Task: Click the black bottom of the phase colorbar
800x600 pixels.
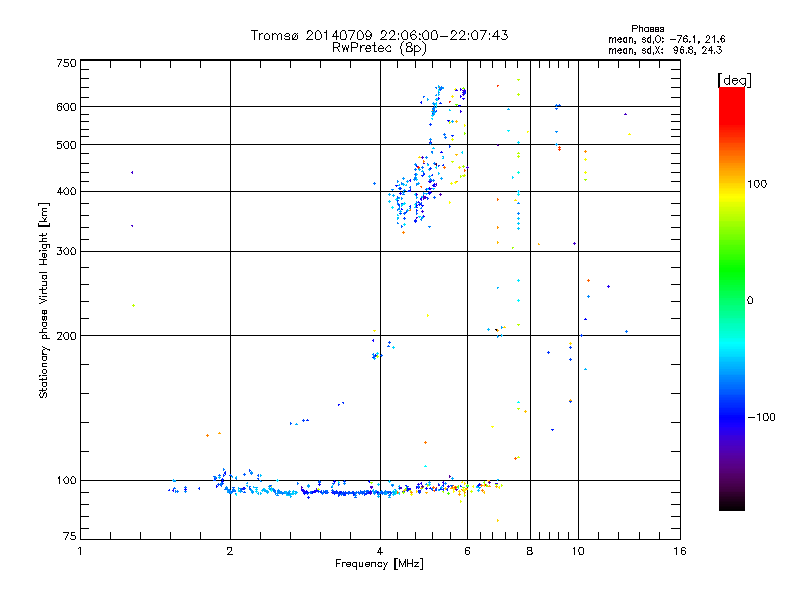Action: click(732, 503)
